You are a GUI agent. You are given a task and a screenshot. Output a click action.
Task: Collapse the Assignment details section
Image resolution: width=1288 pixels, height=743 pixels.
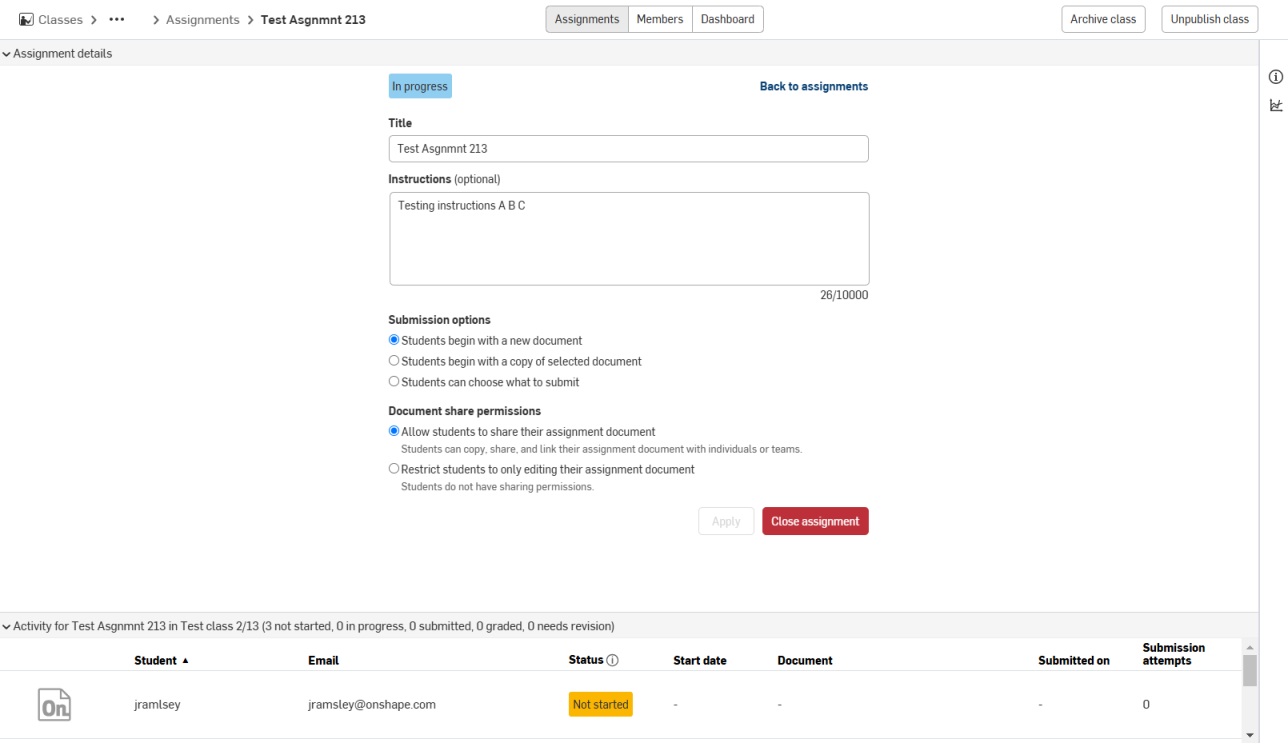pos(7,54)
